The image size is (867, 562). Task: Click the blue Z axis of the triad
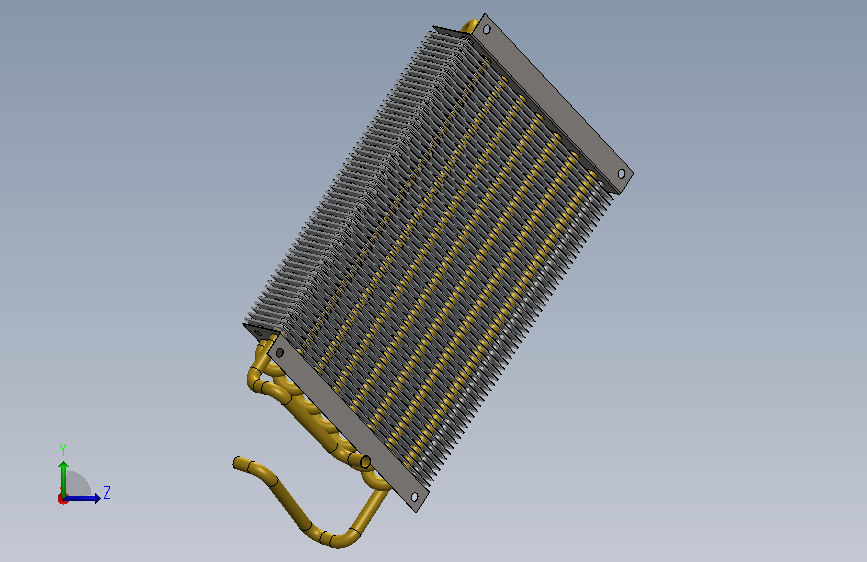click(x=83, y=498)
